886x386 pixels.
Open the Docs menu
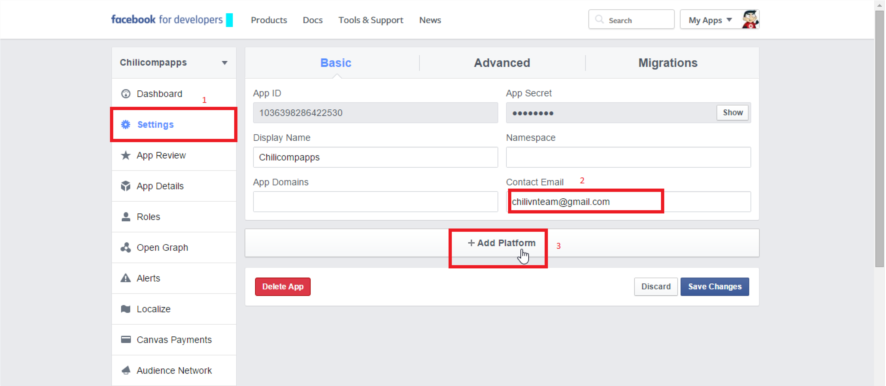[x=312, y=20]
